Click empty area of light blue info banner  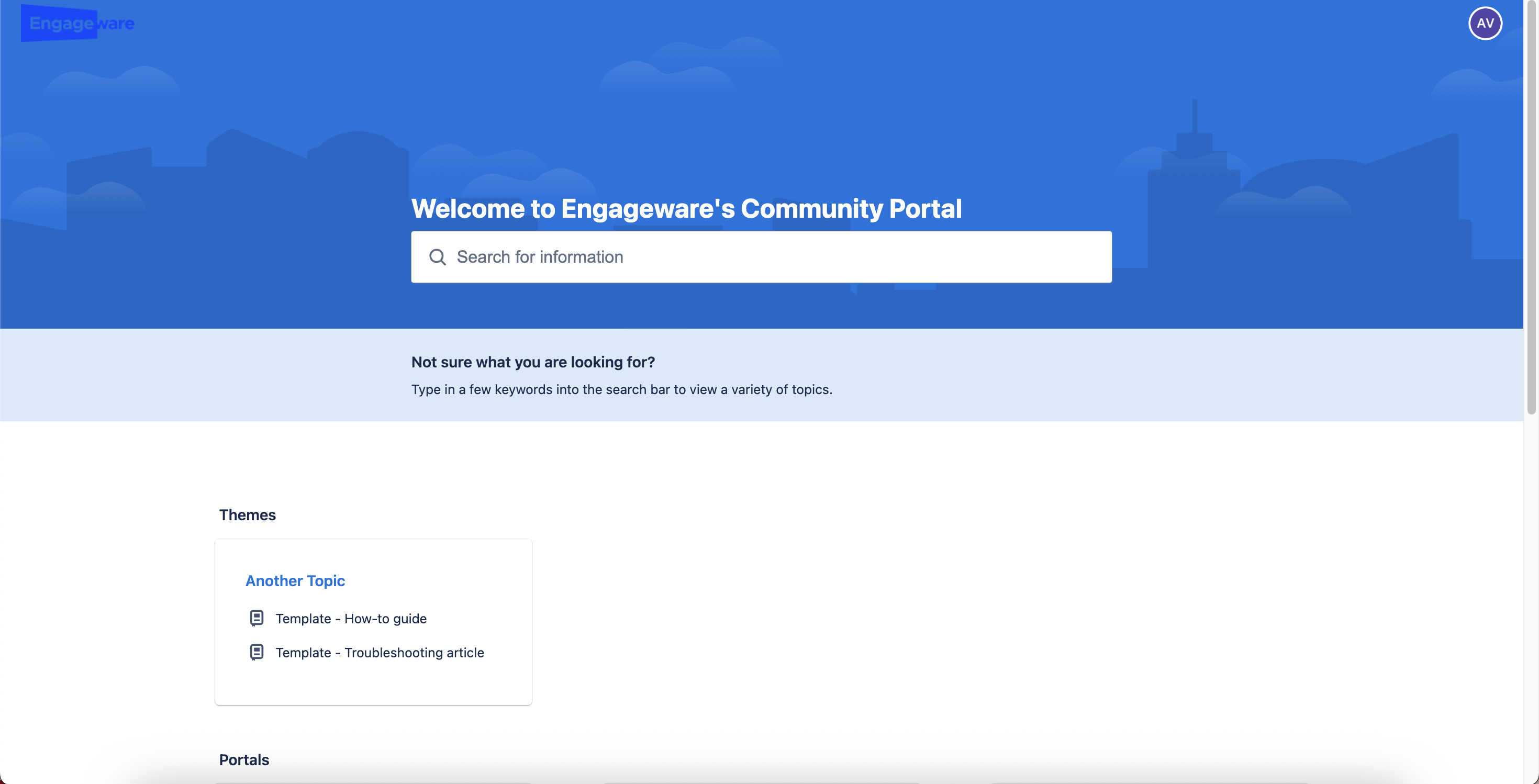[x=1135, y=375]
